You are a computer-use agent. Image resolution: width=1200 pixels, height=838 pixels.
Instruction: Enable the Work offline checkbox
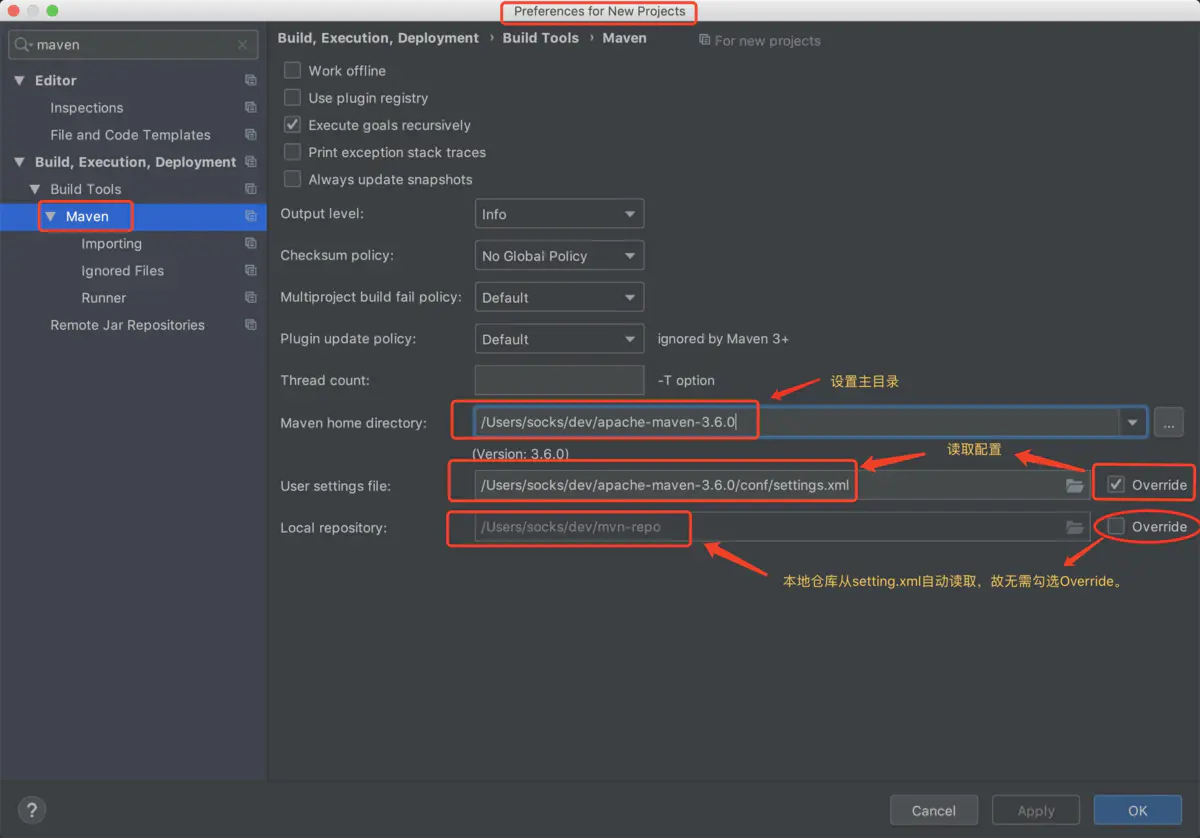pos(292,70)
